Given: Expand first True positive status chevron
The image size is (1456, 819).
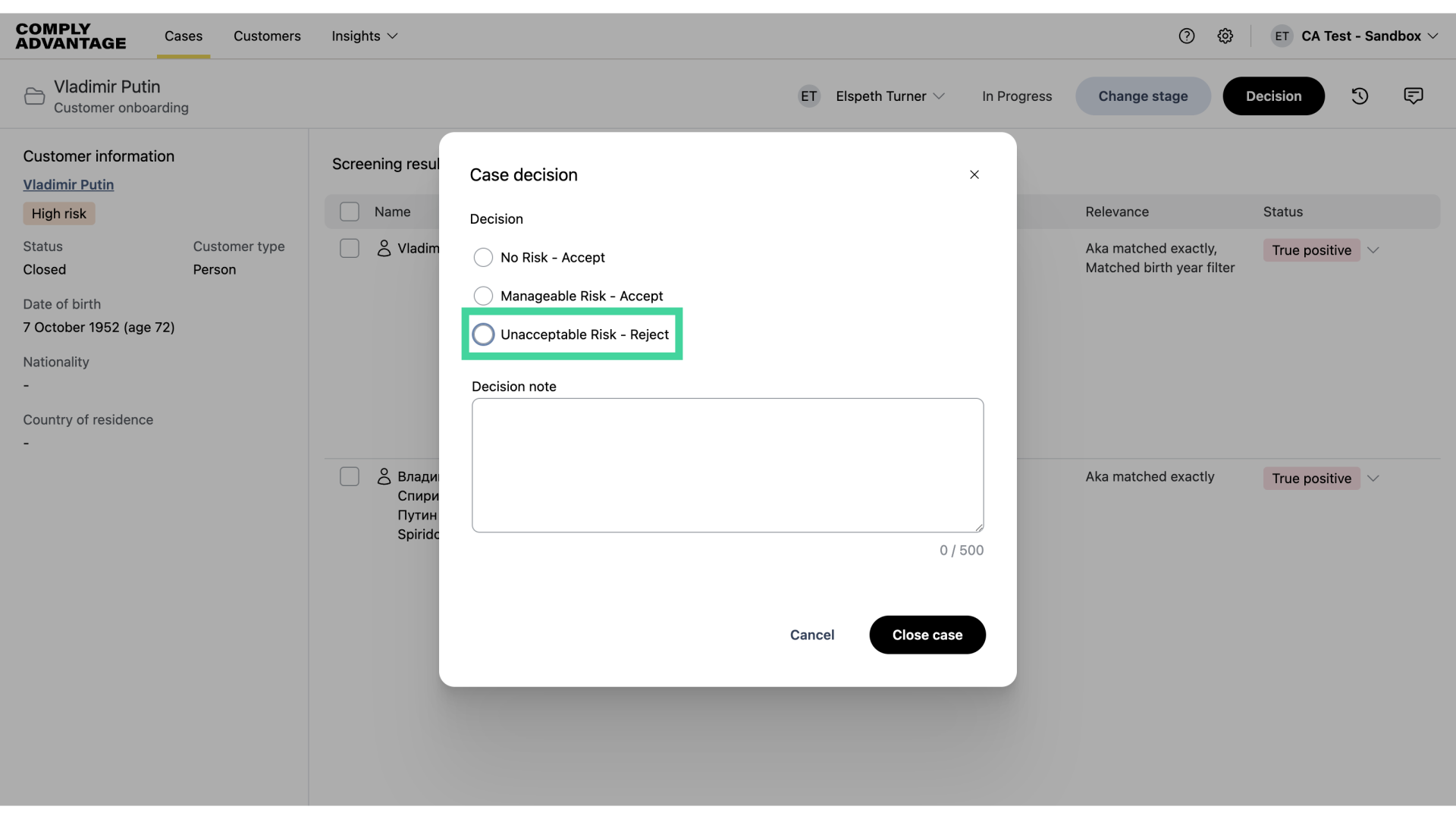Looking at the screenshot, I should 1373,250.
